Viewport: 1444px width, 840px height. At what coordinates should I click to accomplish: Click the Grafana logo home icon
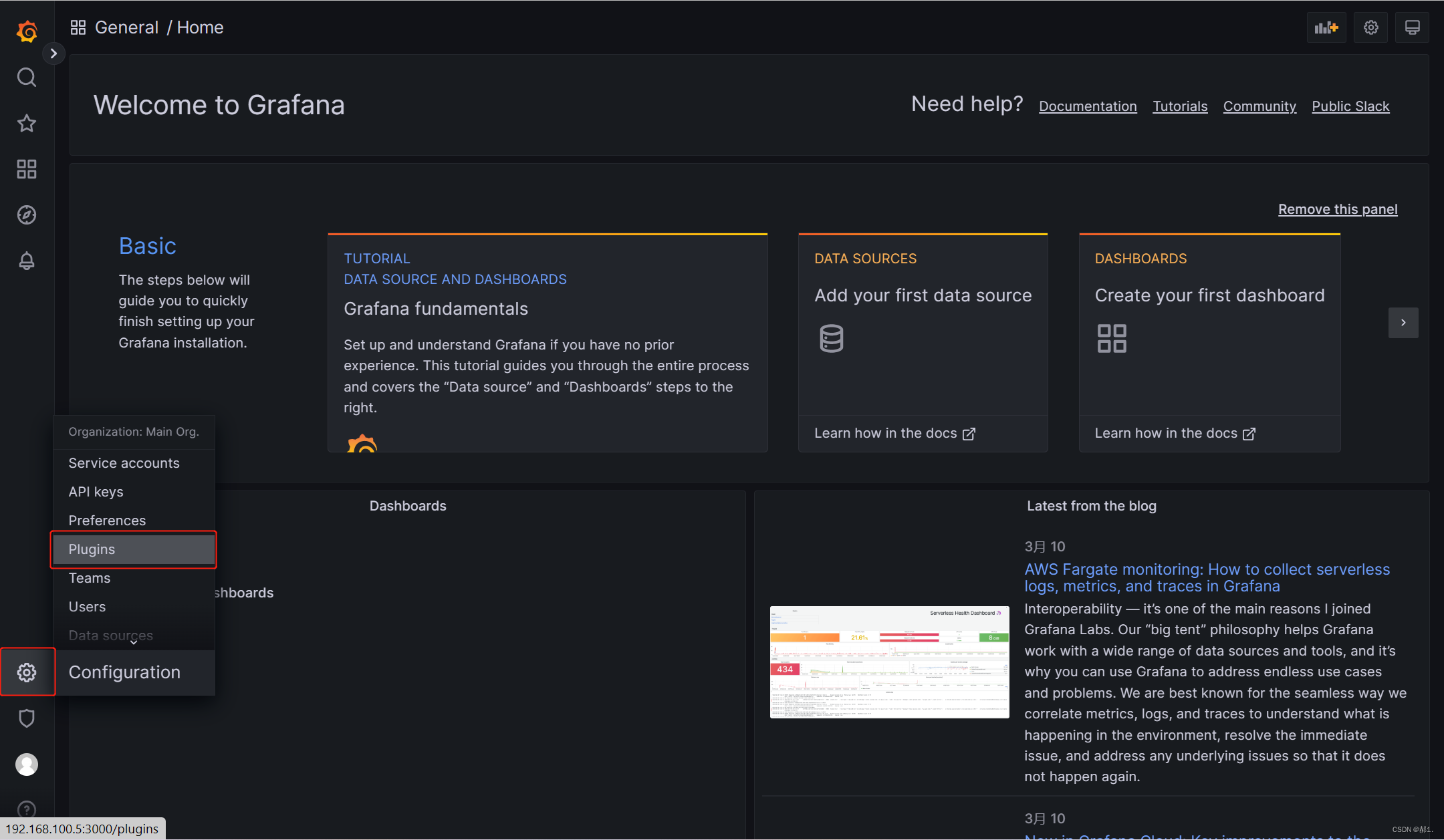27,31
